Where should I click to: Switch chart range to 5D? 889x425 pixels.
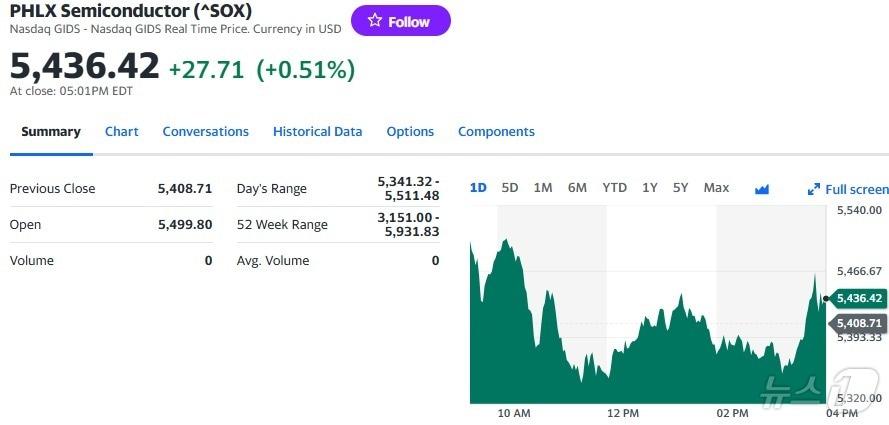[510, 188]
